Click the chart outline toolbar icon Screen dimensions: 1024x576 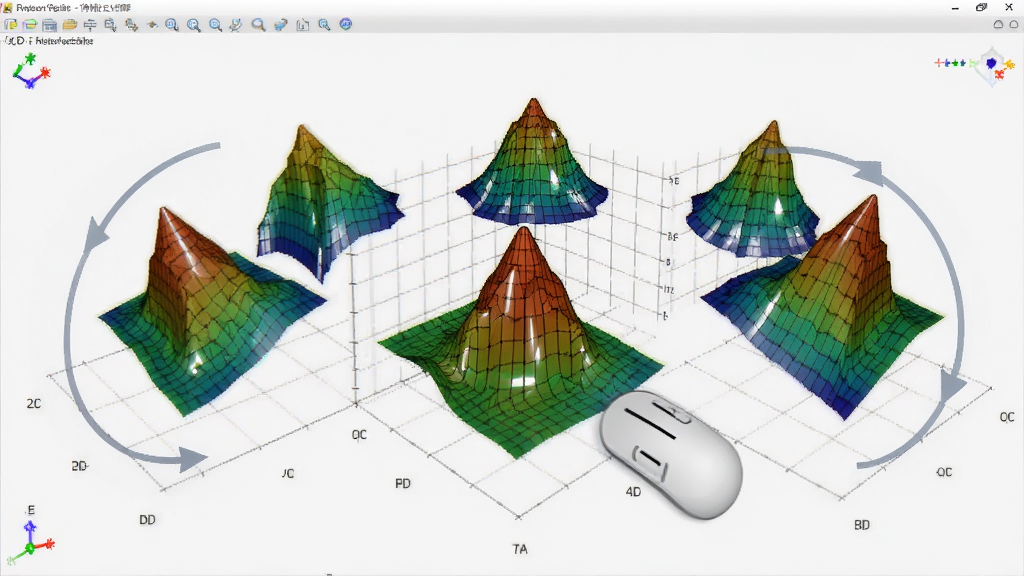pyautogui.click(x=303, y=25)
